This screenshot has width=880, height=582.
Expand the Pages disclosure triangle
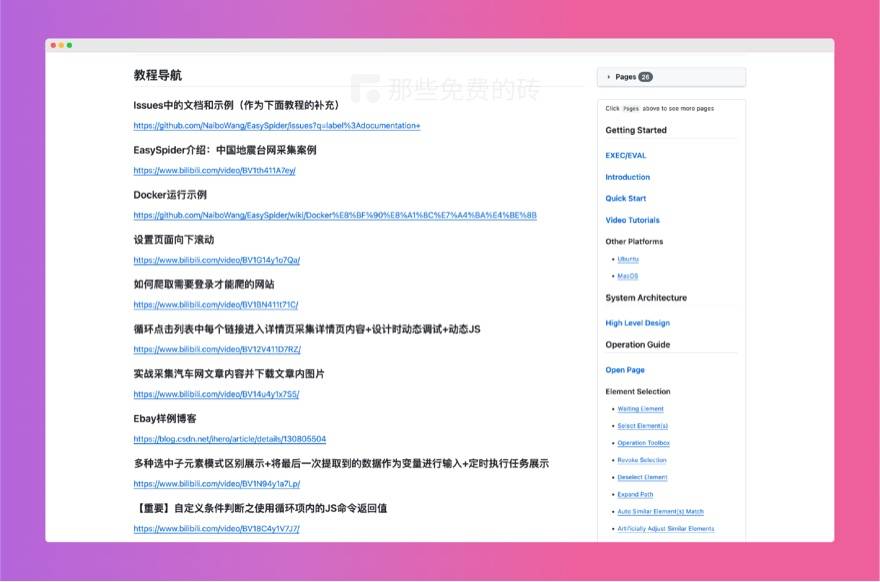608,77
